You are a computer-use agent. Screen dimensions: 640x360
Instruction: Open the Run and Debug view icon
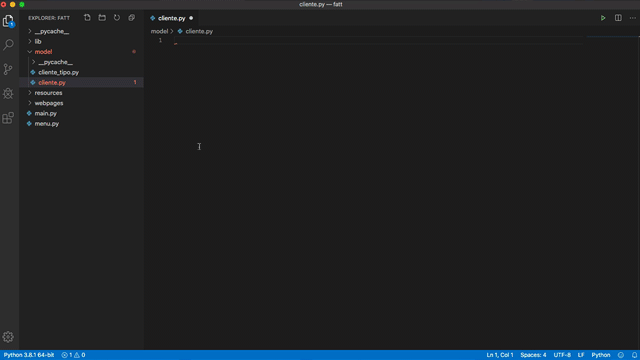point(8,93)
